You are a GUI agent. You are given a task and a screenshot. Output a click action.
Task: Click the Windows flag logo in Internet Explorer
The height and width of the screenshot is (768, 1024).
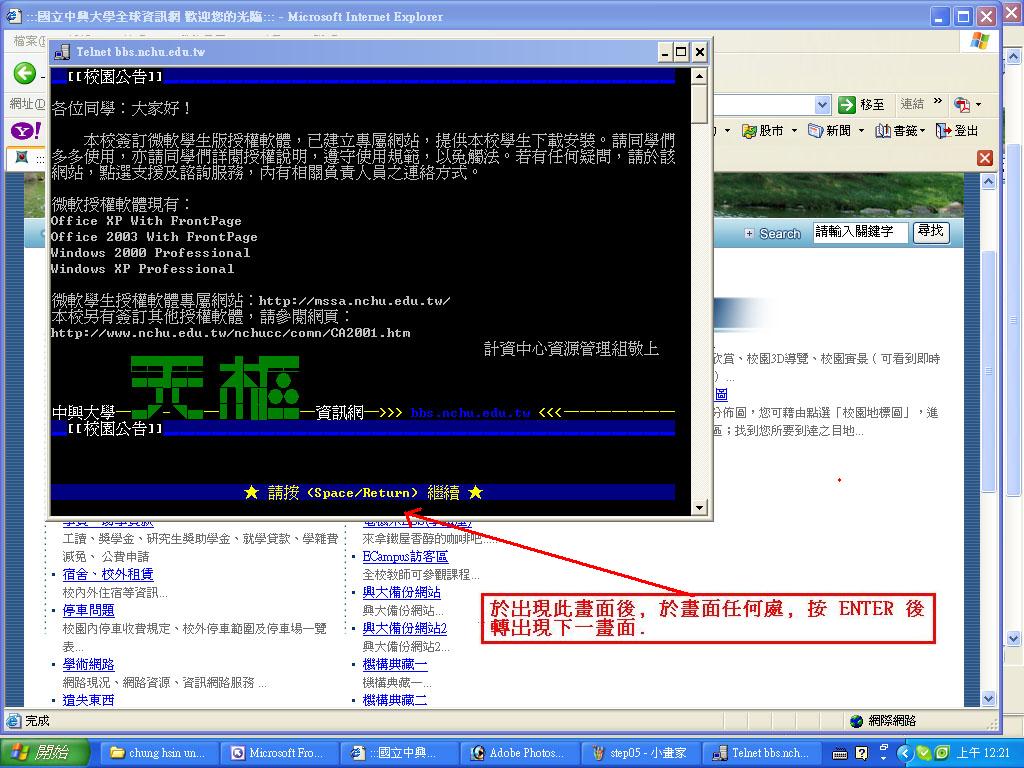pos(979,41)
